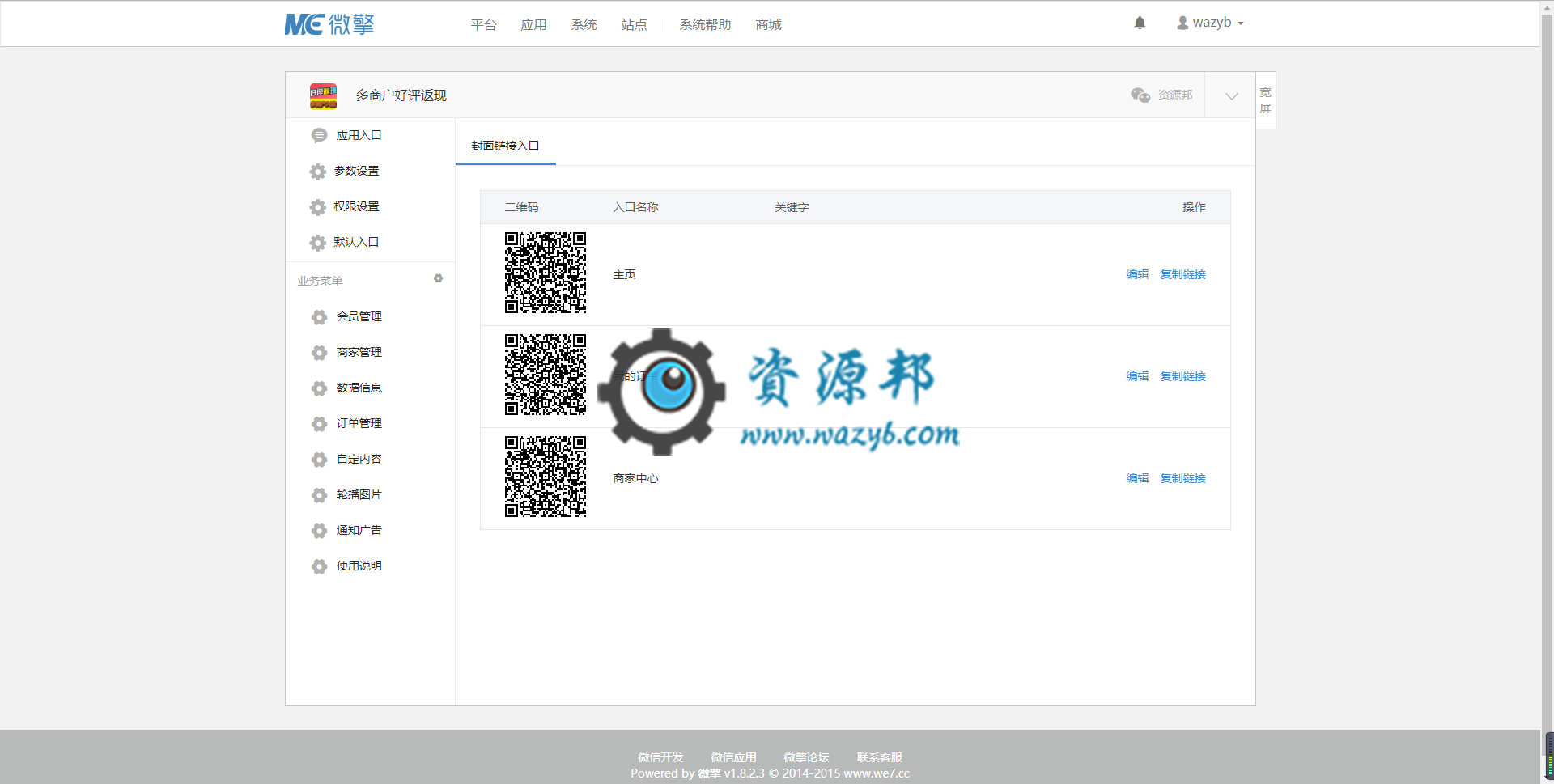1554x784 pixels.
Task: Open 默认入口 in the sidebar
Action: (x=357, y=243)
